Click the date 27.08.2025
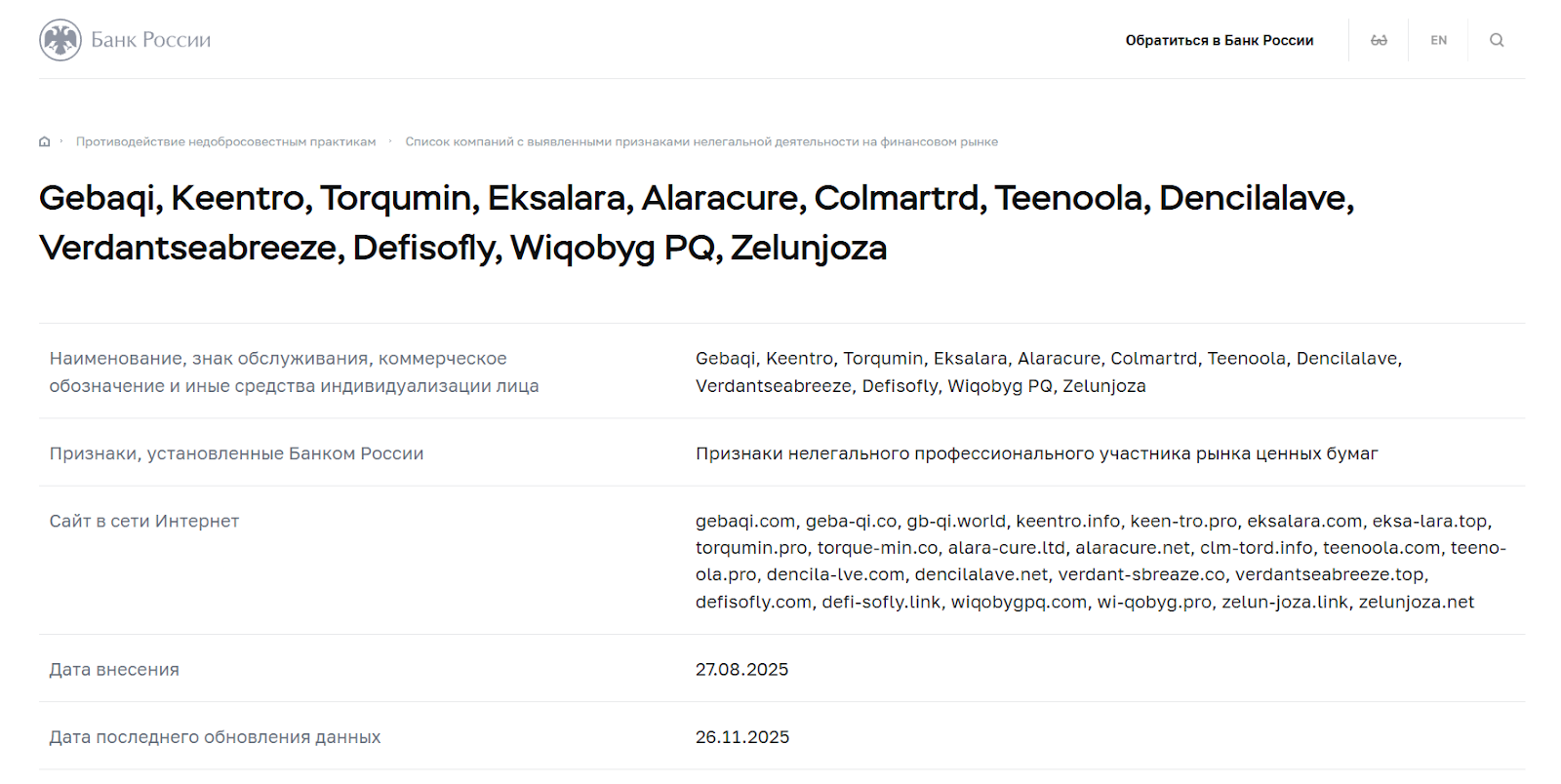1561x784 pixels. [741, 669]
